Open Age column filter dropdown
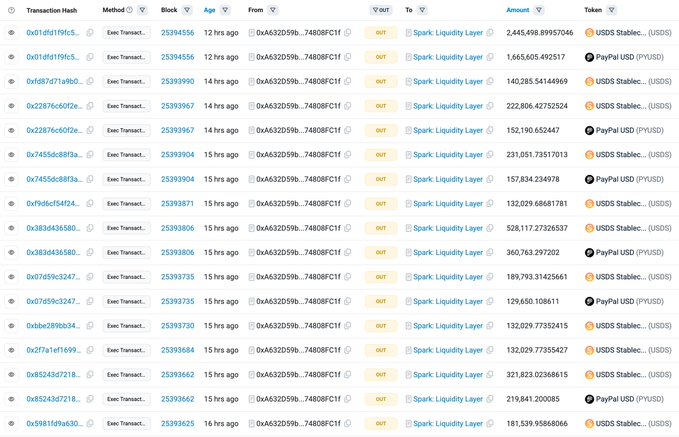Image resolution: width=679 pixels, height=437 pixels. click(225, 10)
